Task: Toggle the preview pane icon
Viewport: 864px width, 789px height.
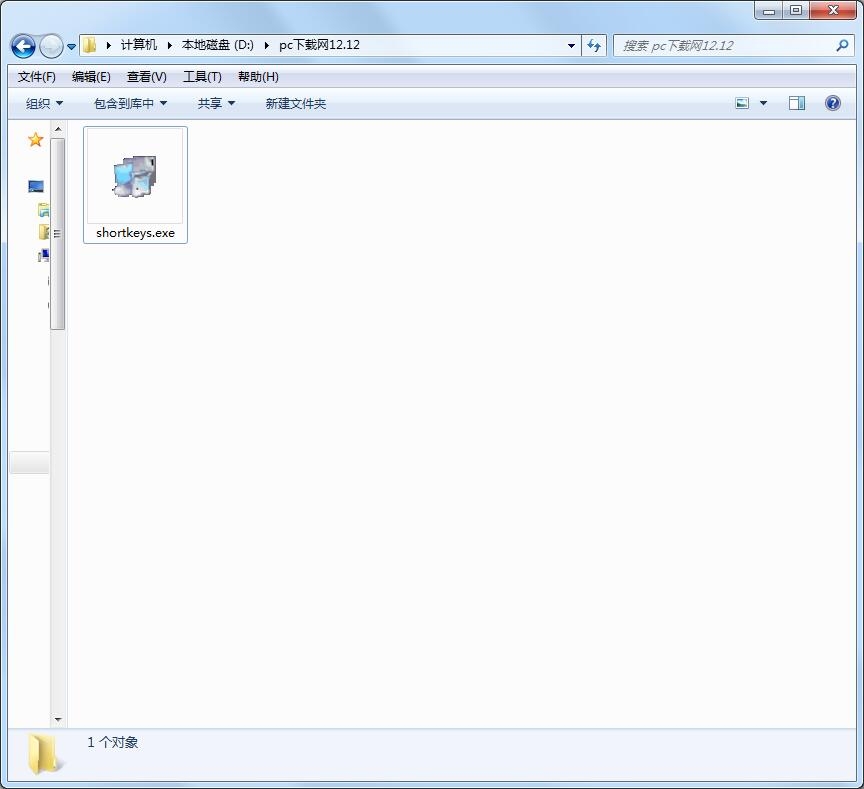Action: [797, 103]
